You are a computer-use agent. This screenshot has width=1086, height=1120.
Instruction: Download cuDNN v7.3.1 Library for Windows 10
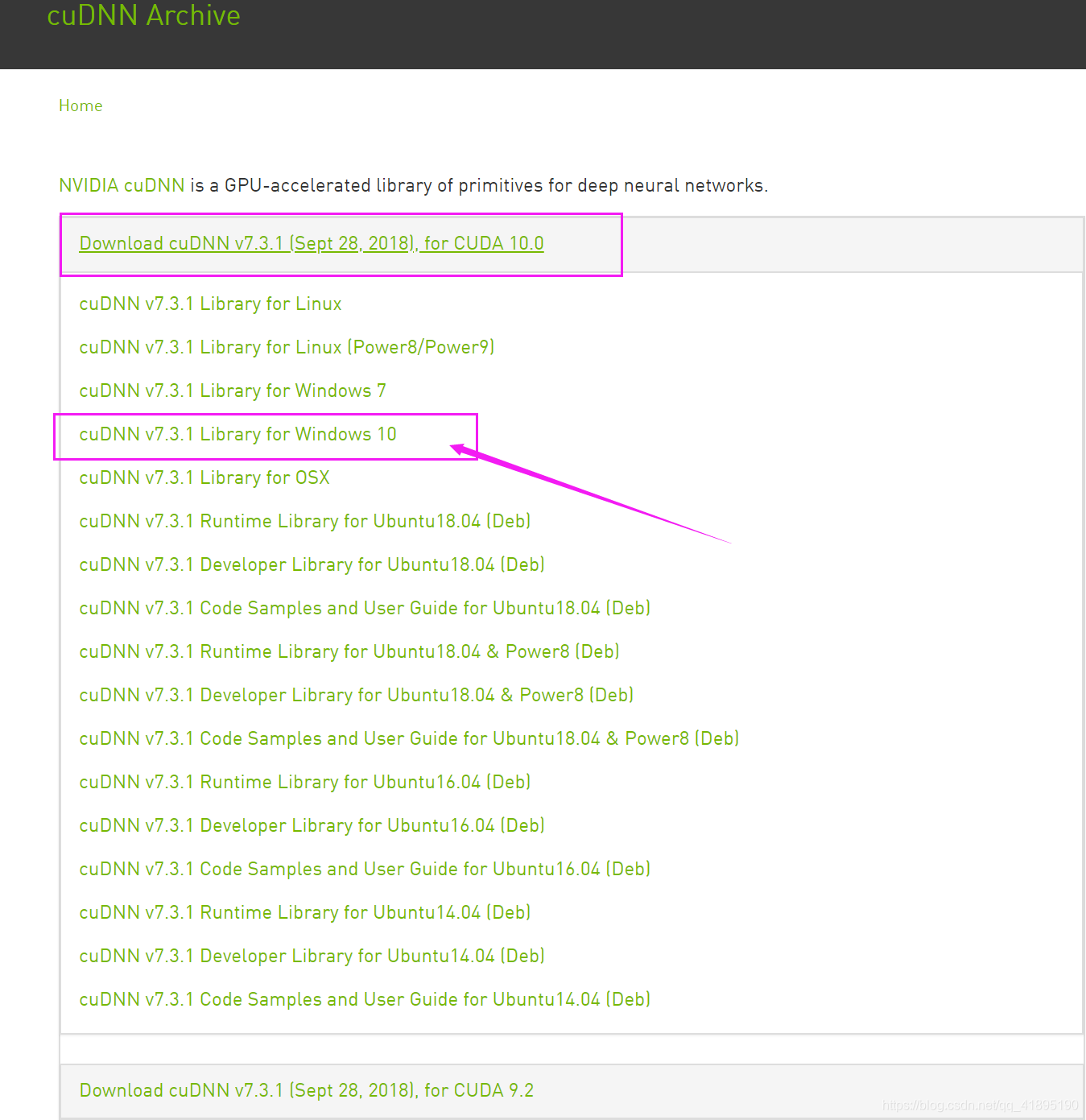point(237,434)
